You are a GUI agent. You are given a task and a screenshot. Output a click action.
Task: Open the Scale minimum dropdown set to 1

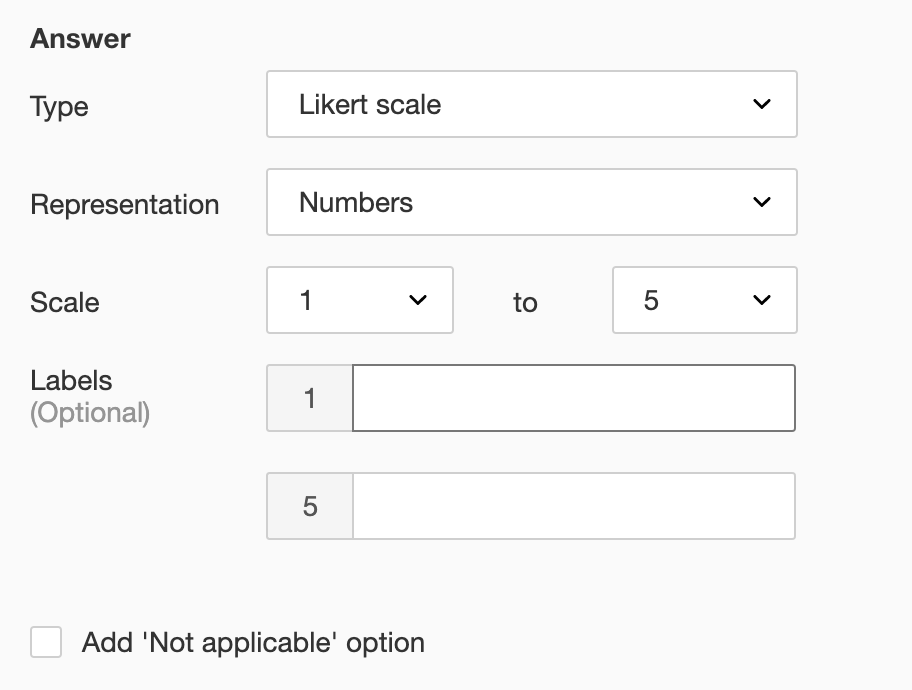(x=359, y=300)
